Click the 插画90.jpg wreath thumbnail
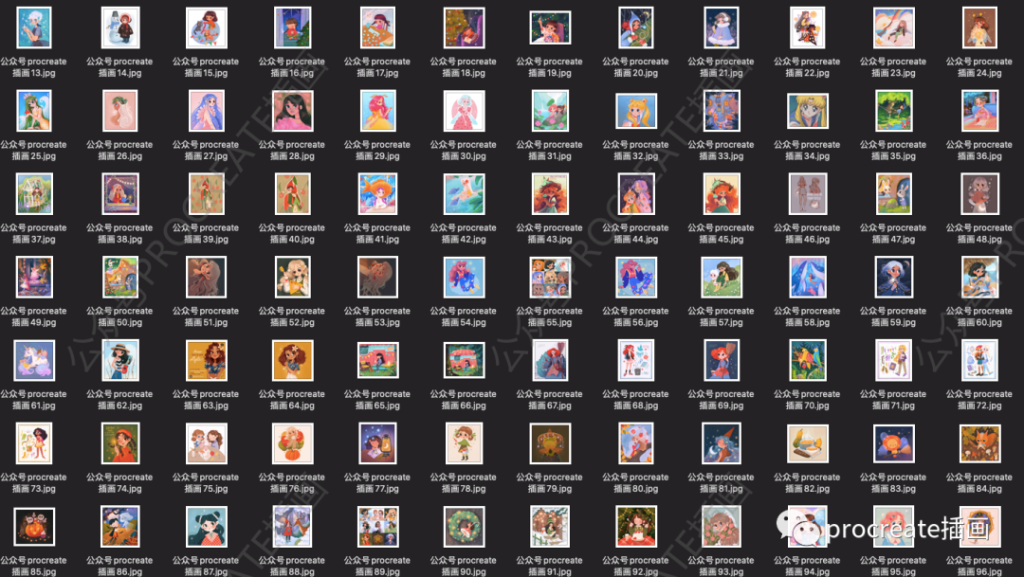Image resolution: width=1024 pixels, height=577 pixels. [463, 526]
